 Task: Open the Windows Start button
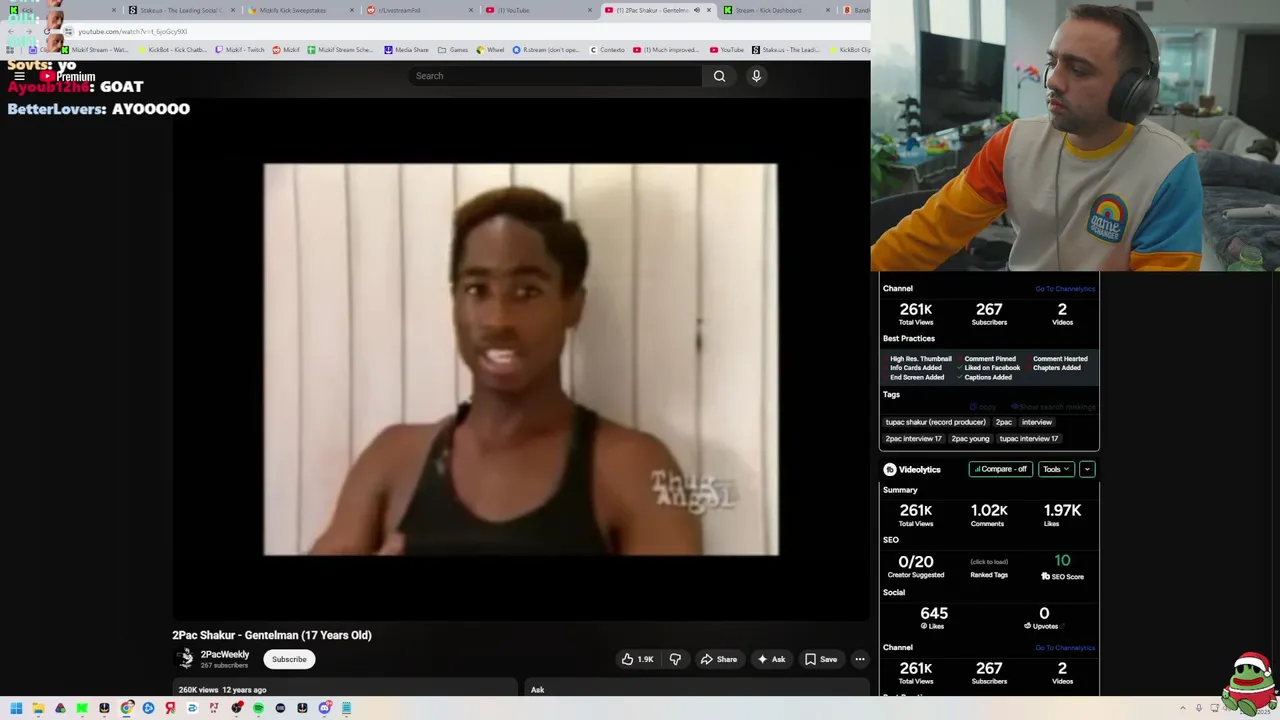click(16, 708)
